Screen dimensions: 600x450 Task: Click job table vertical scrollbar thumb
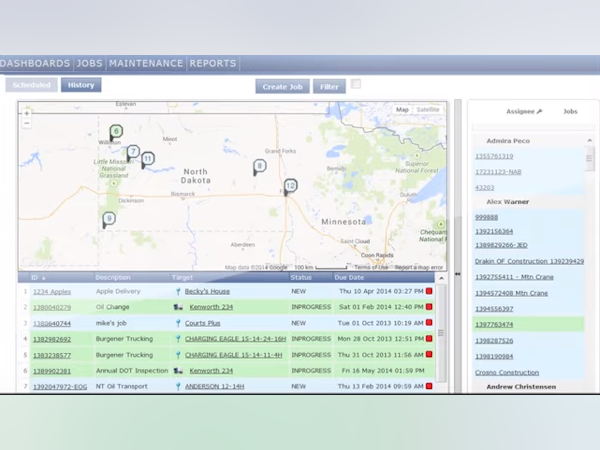pos(441,333)
